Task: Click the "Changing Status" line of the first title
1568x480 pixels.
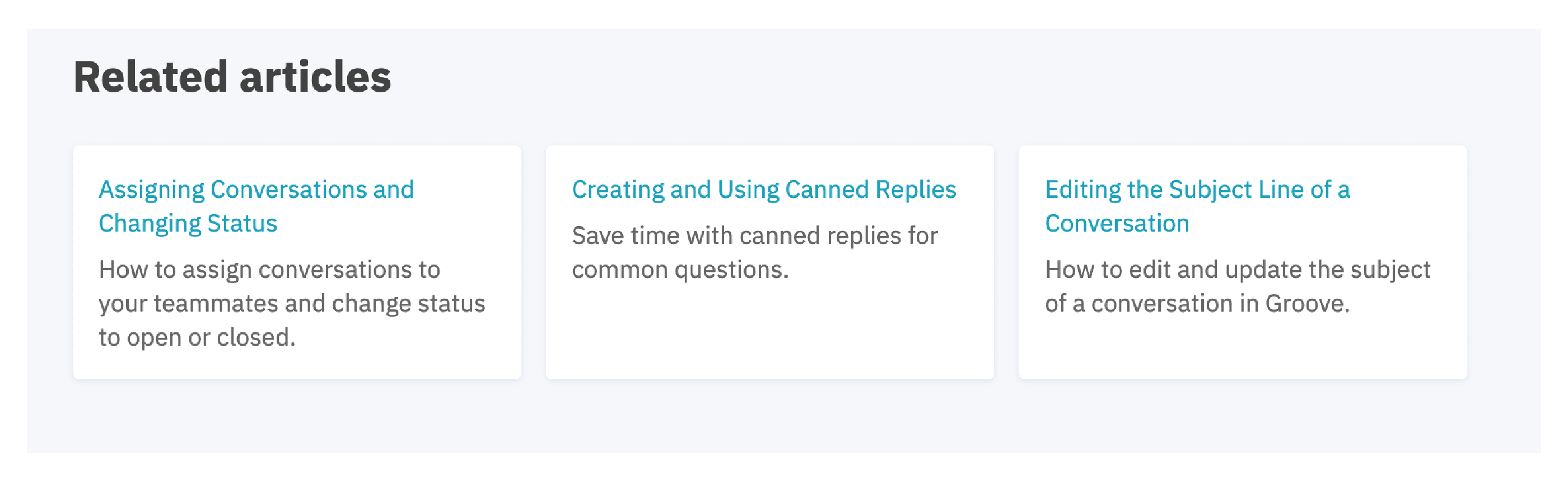Action: 188,224
